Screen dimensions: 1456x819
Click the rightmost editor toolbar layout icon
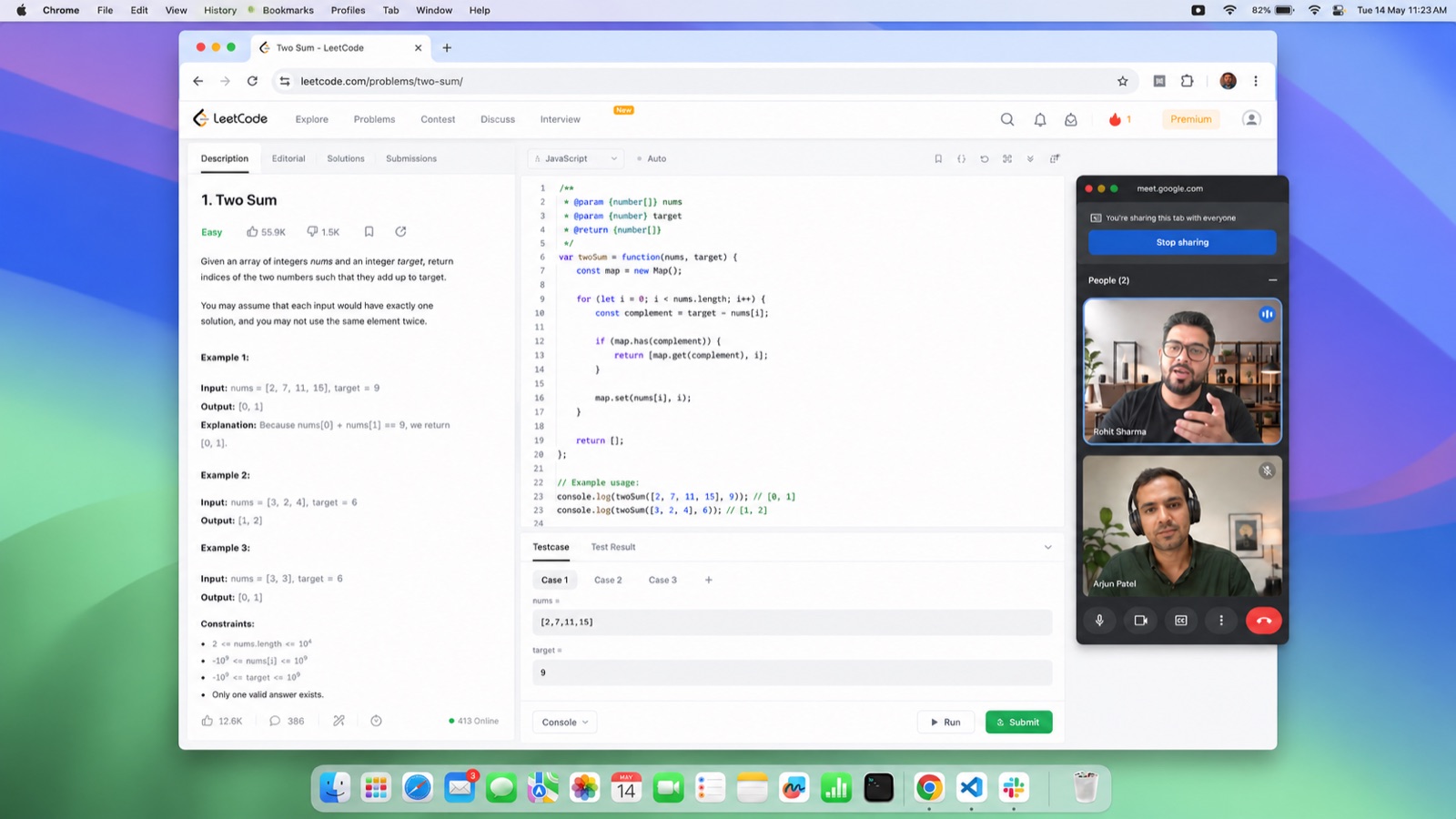(x=1055, y=158)
